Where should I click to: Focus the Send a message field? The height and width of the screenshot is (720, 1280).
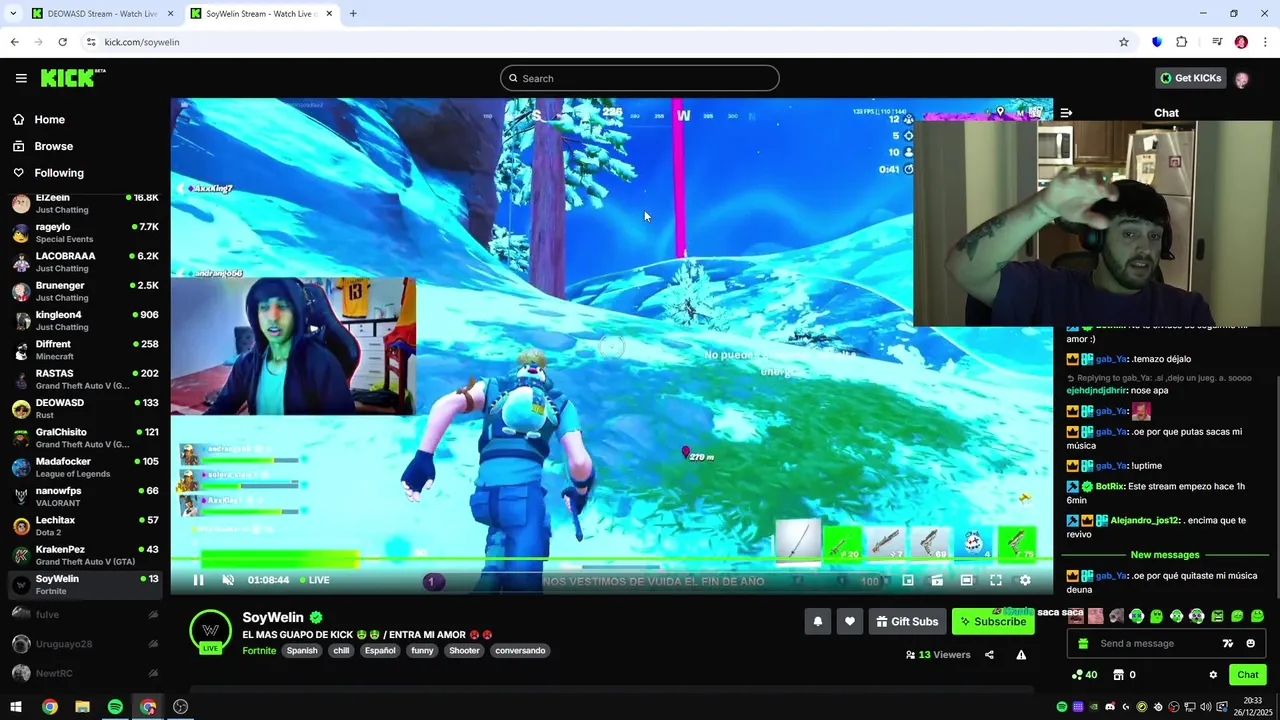coord(1150,644)
